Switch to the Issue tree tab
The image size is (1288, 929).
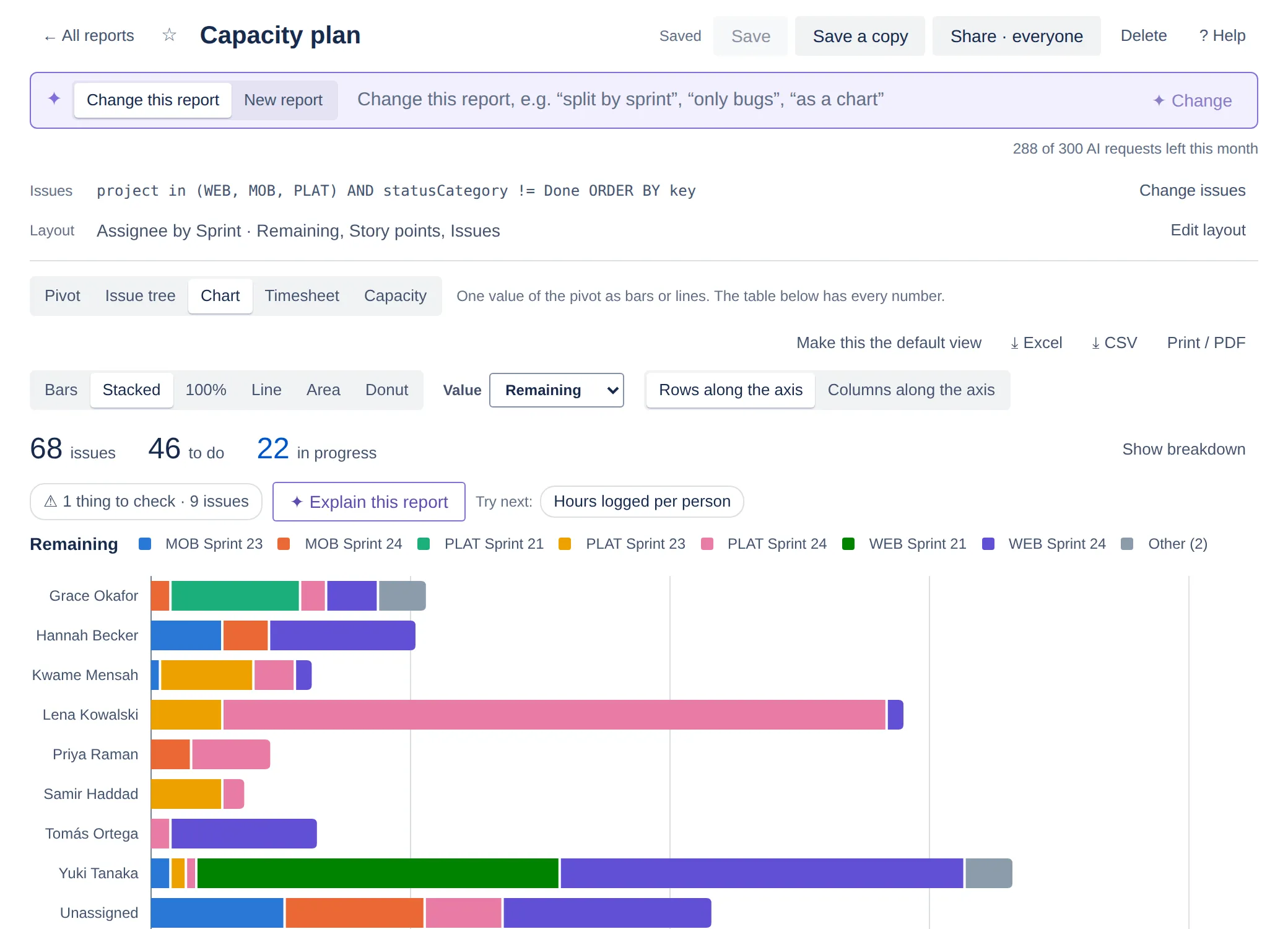[x=141, y=295]
